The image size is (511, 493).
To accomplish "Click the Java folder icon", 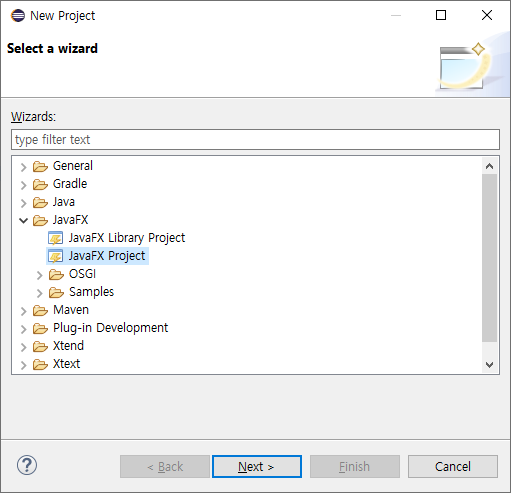I will point(40,202).
